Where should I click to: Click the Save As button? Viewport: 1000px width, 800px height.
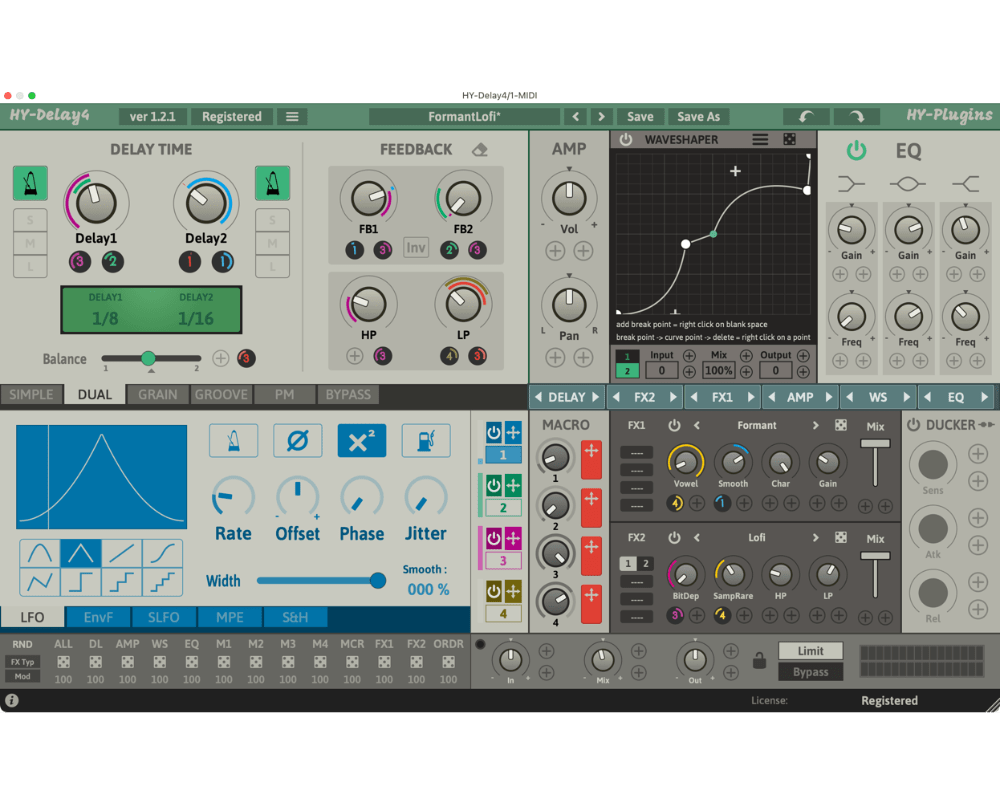tap(698, 117)
